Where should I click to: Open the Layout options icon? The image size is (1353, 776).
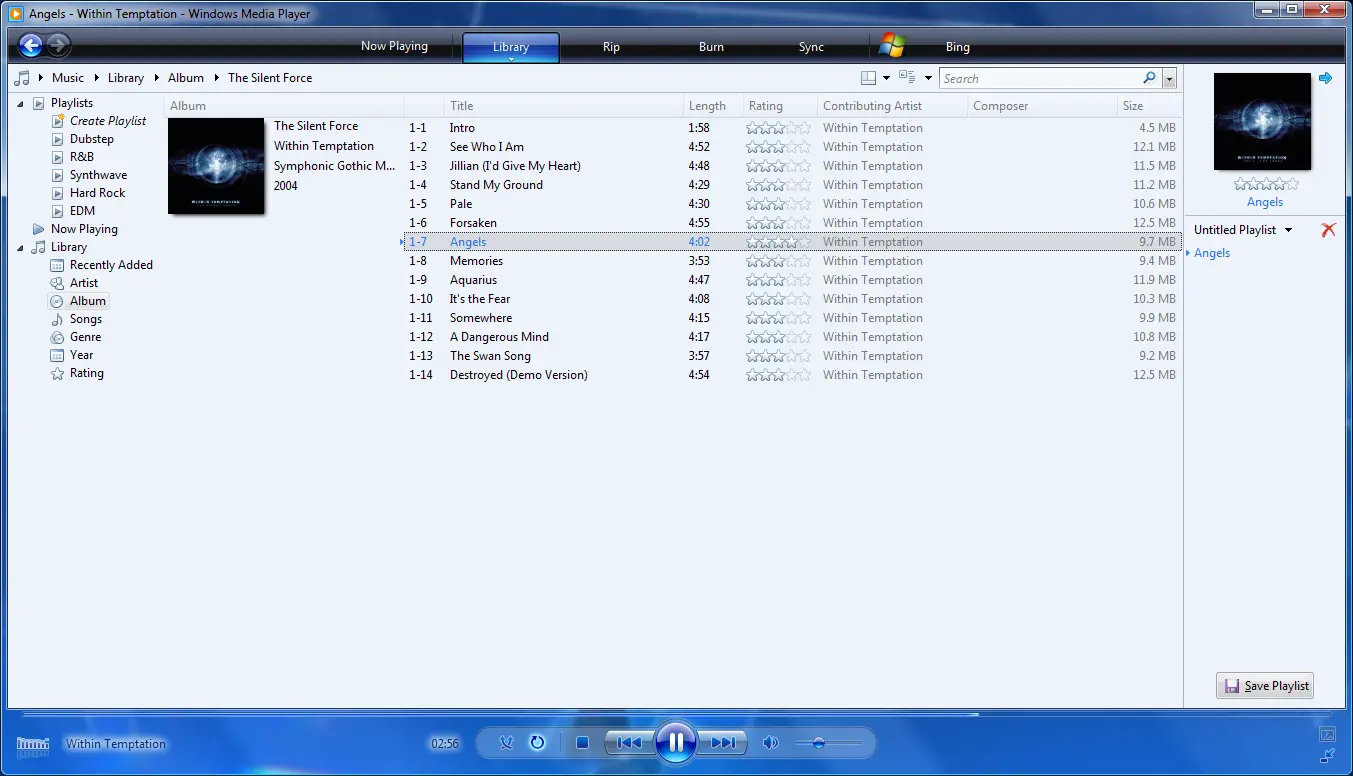(869, 78)
